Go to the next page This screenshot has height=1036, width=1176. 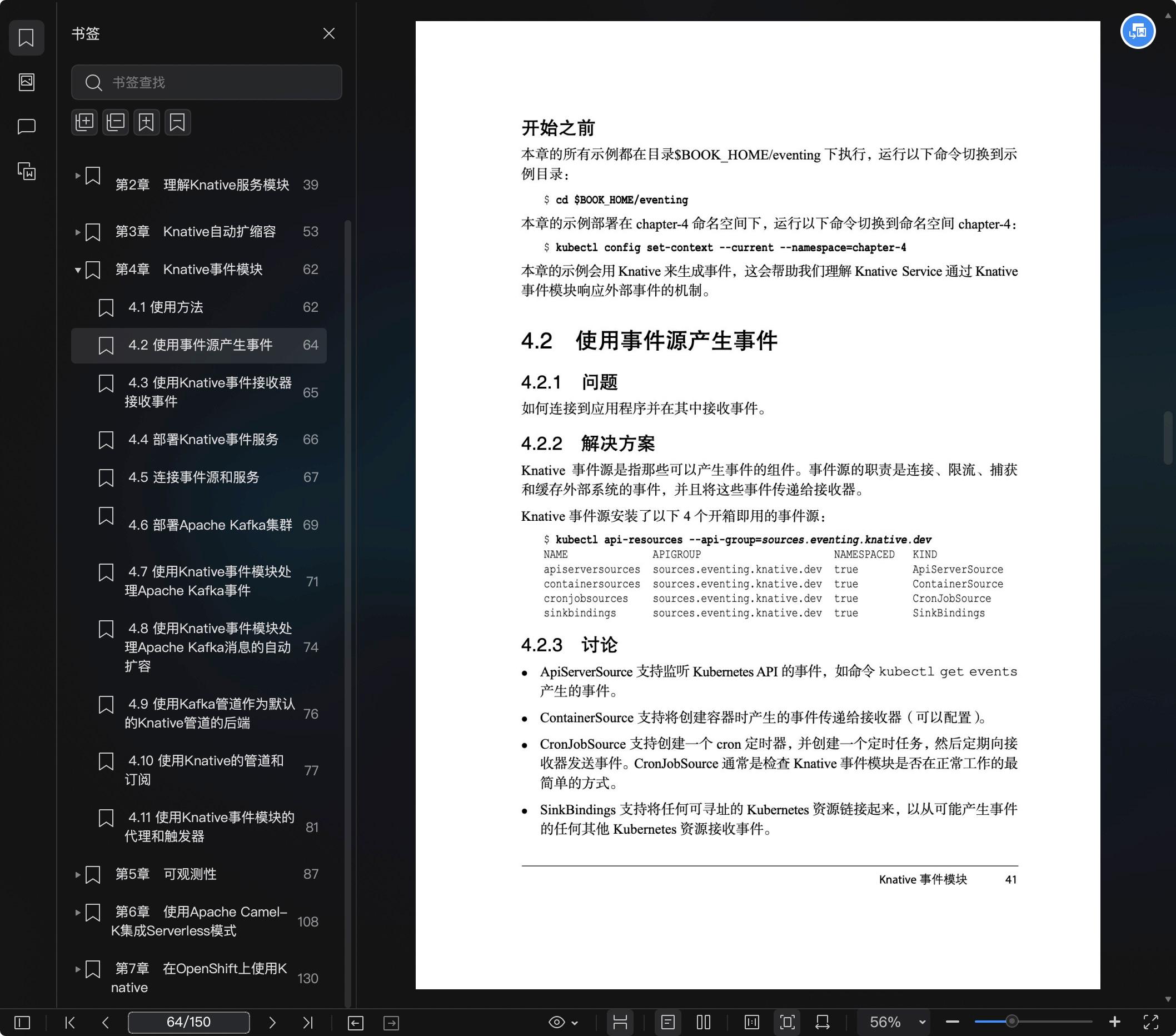coord(272,1022)
